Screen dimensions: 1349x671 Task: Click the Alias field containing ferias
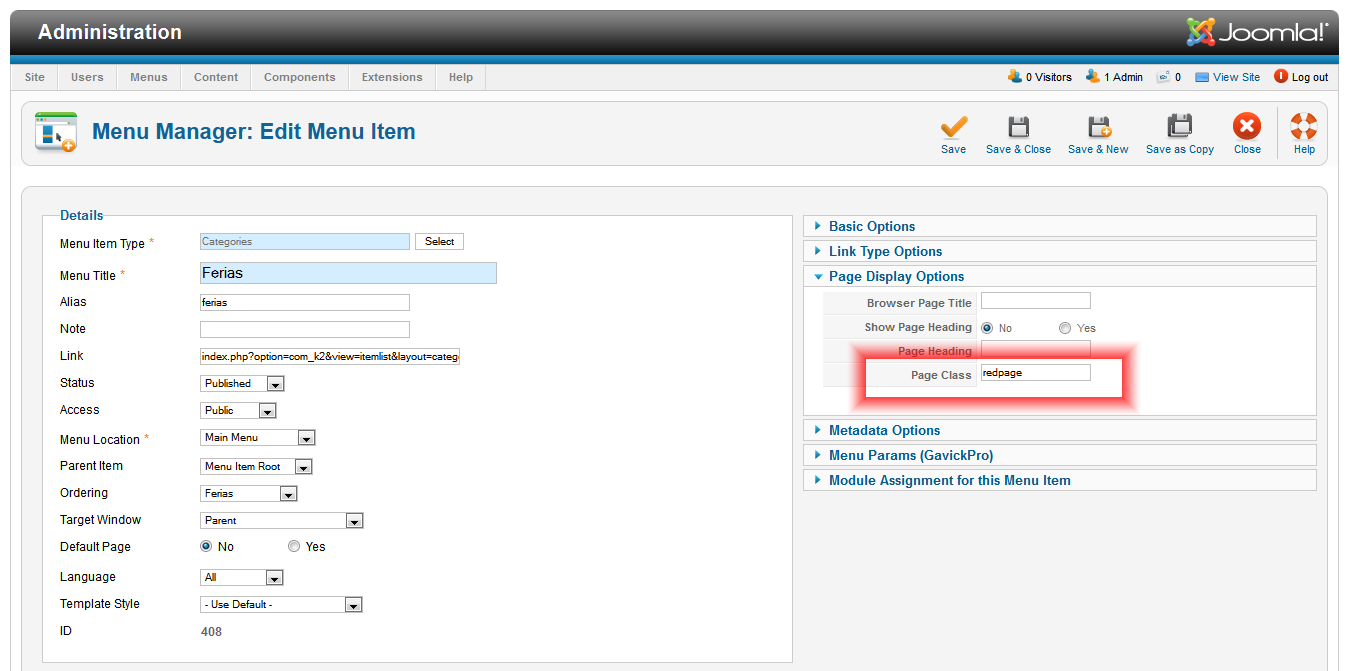click(x=305, y=302)
